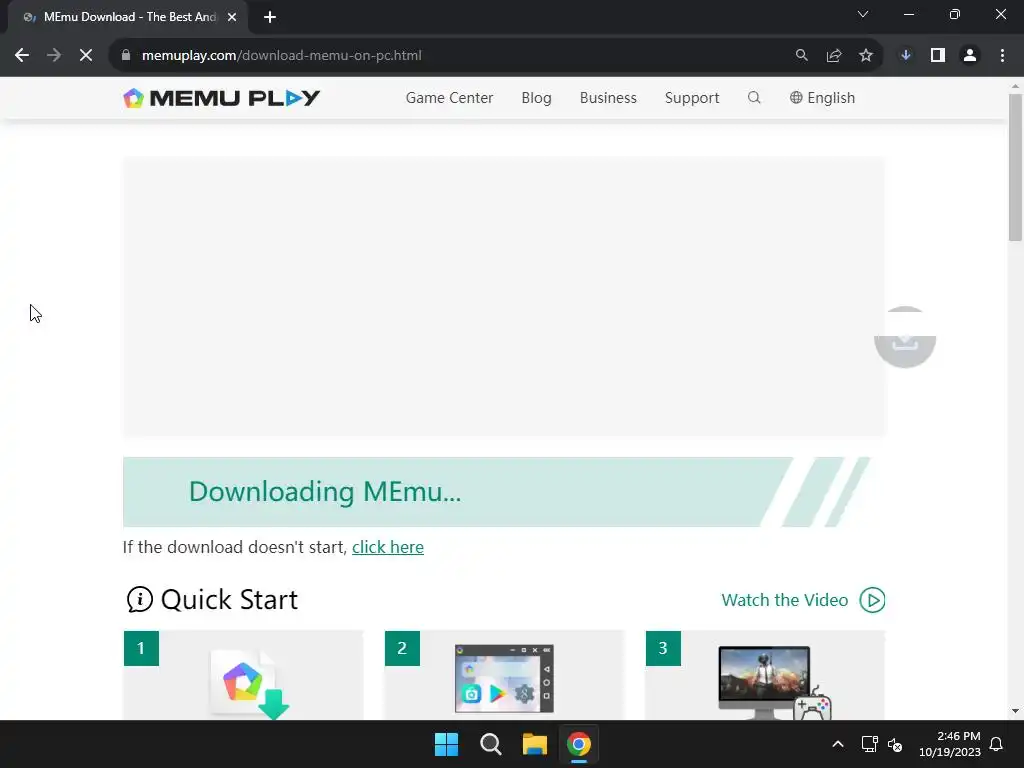Stop loading the page

pyautogui.click(x=86, y=56)
